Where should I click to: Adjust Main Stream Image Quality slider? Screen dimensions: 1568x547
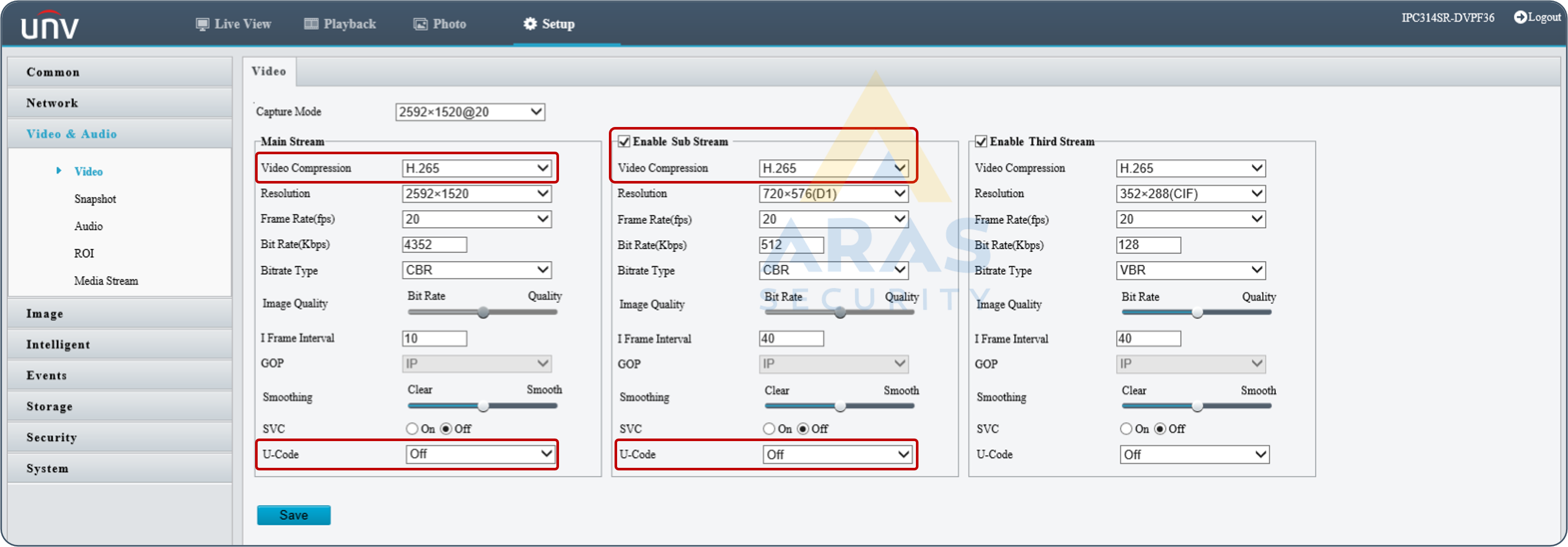[483, 313]
